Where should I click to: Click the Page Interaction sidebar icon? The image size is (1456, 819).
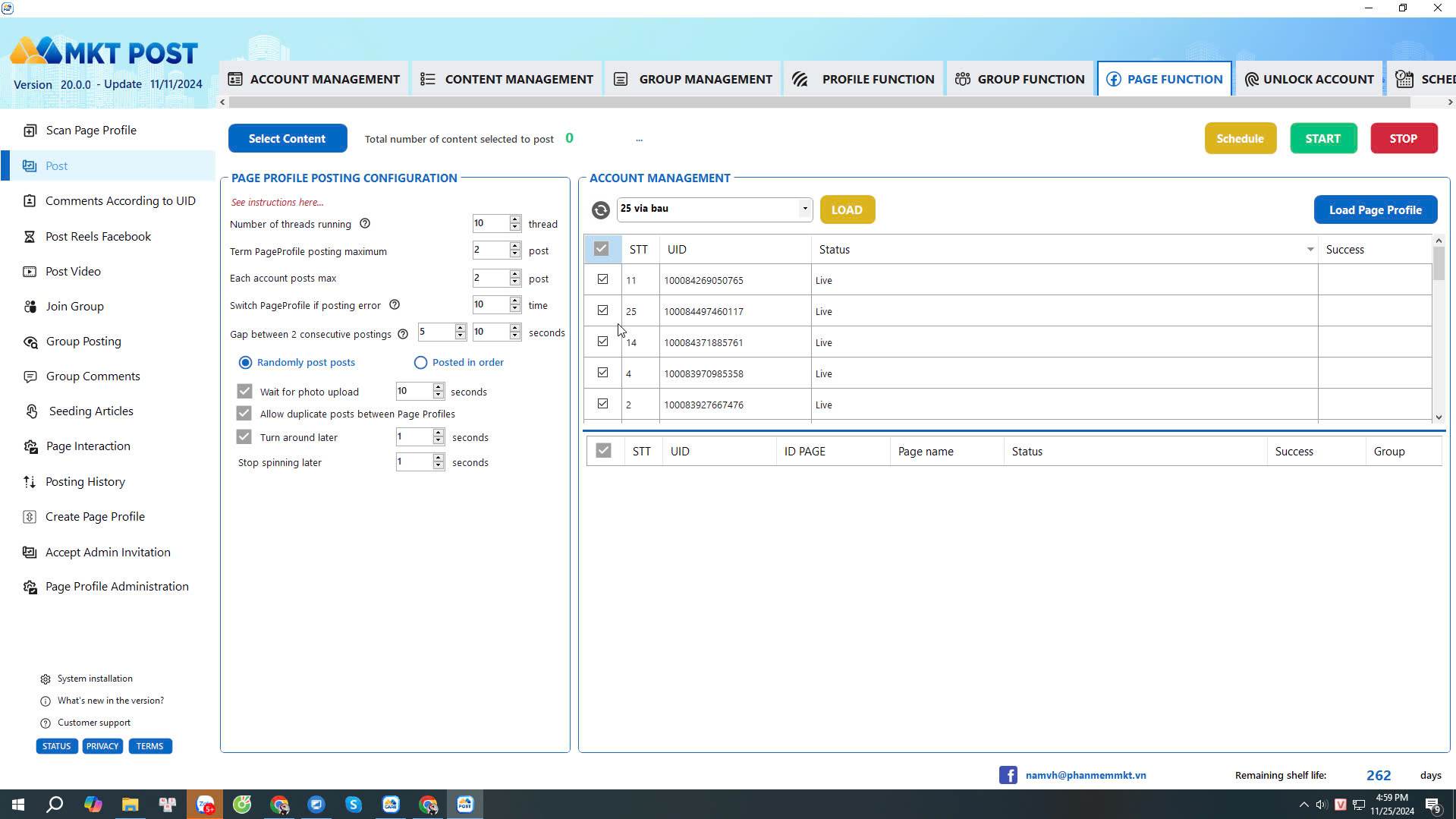[x=30, y=446]
